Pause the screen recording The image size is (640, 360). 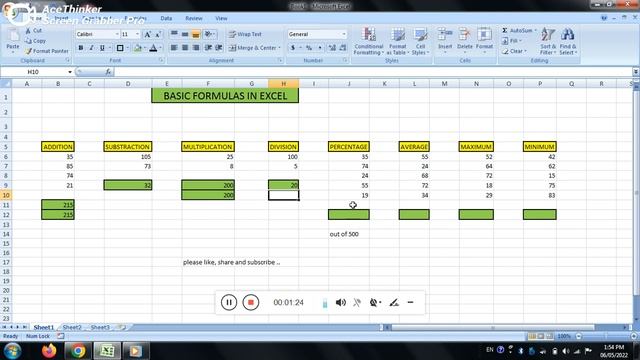coord(229,302)
